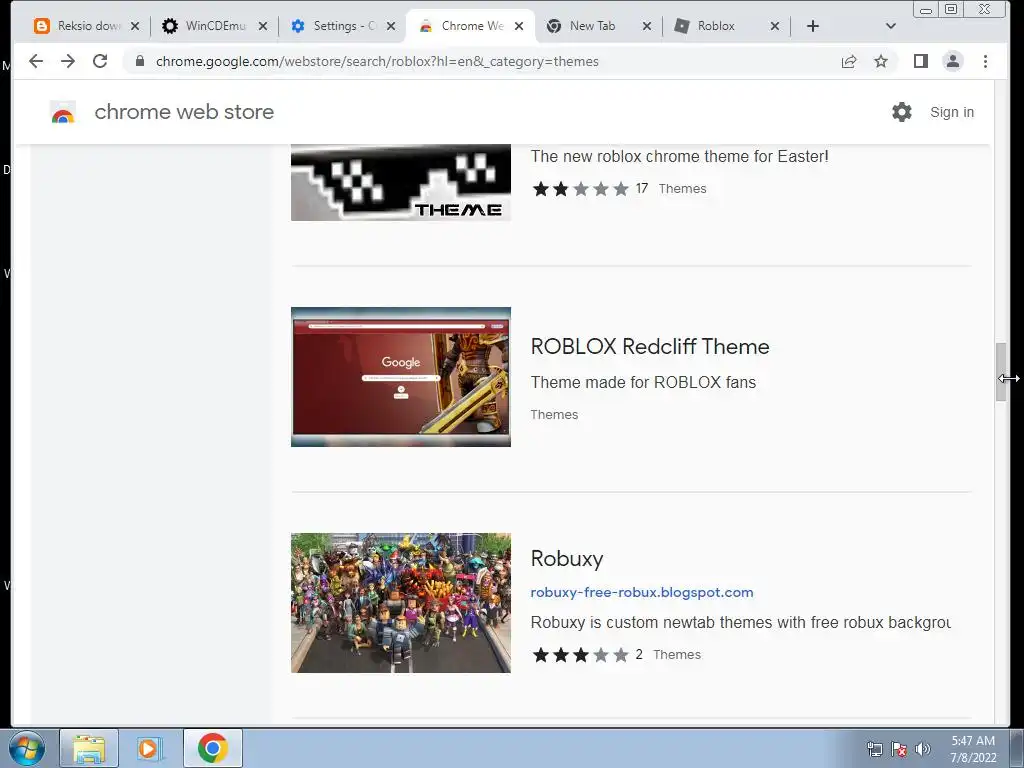Click the page vertical scrollbar thumb
Image resolution: width=1024 pixels, height=768 pixels.
[x=1001, y=372]
